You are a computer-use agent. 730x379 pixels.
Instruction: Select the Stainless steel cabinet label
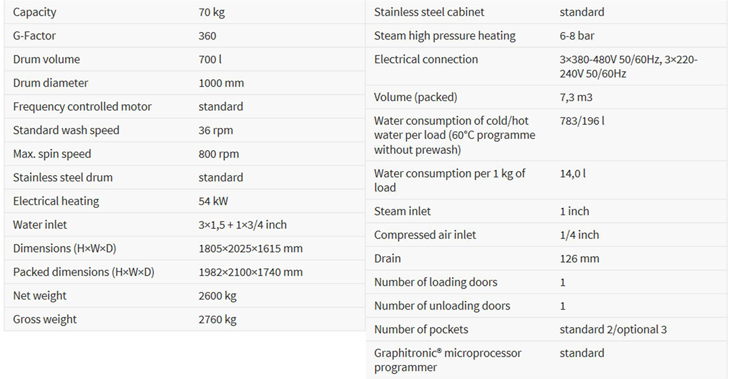[429, 12]
